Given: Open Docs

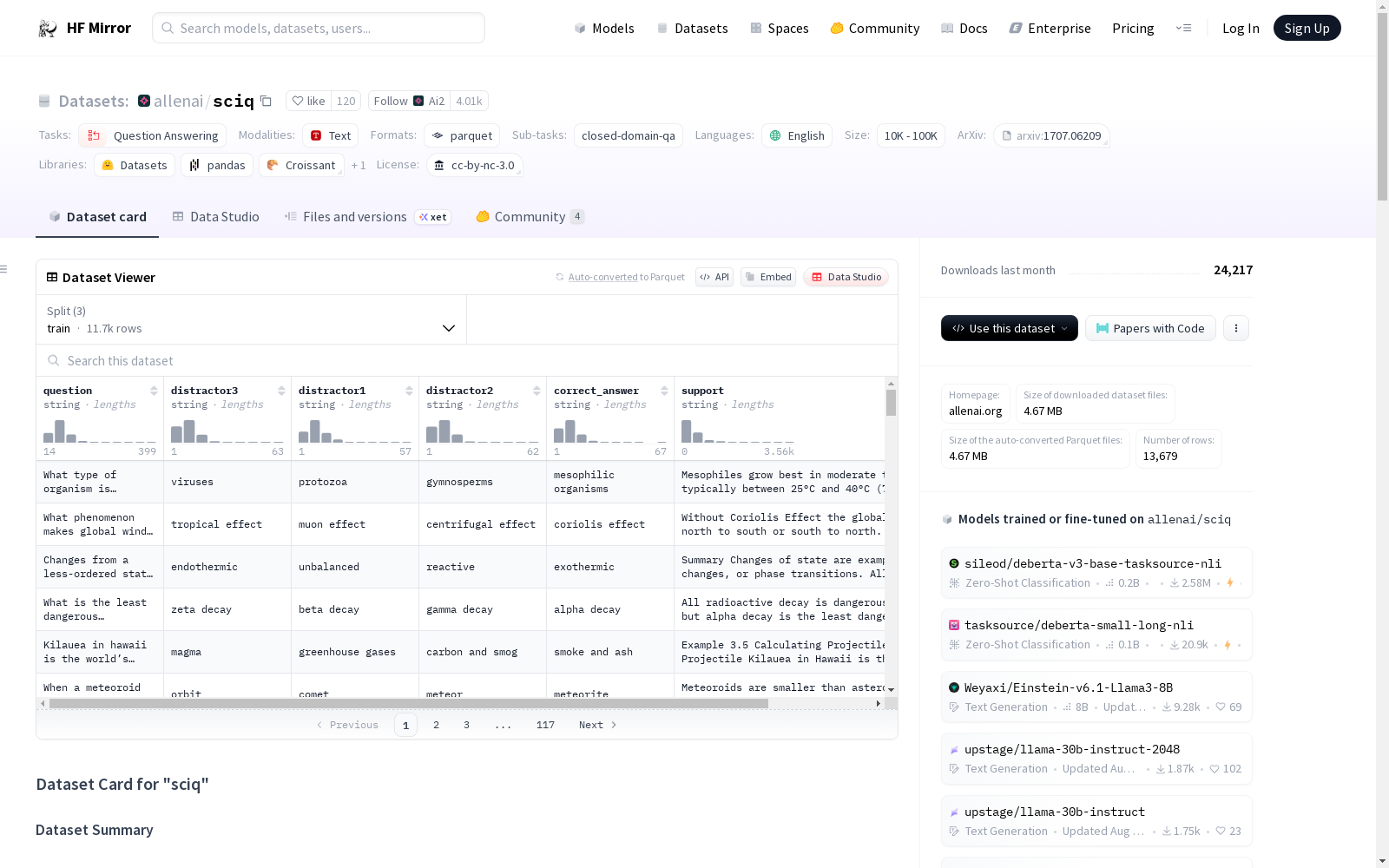Looking at the screenshot, I should coord(964,29).
